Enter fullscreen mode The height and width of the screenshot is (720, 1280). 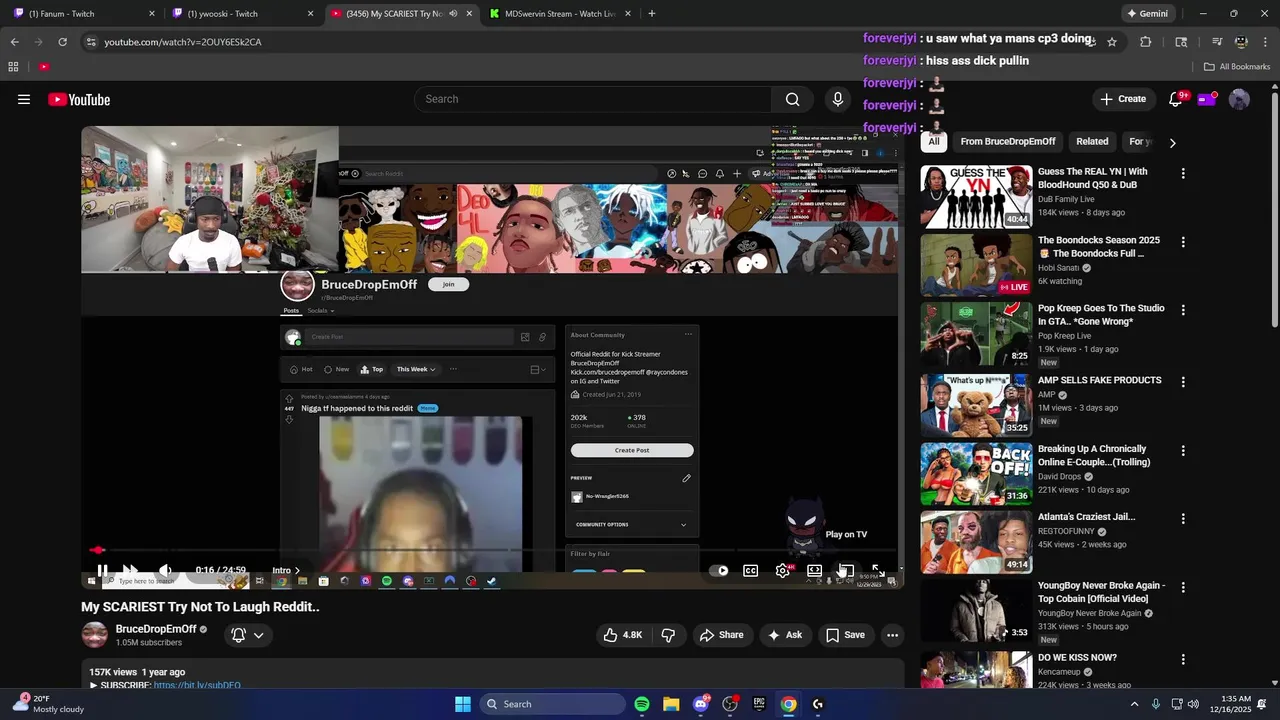pyautogui.click(x=878, y=571)
